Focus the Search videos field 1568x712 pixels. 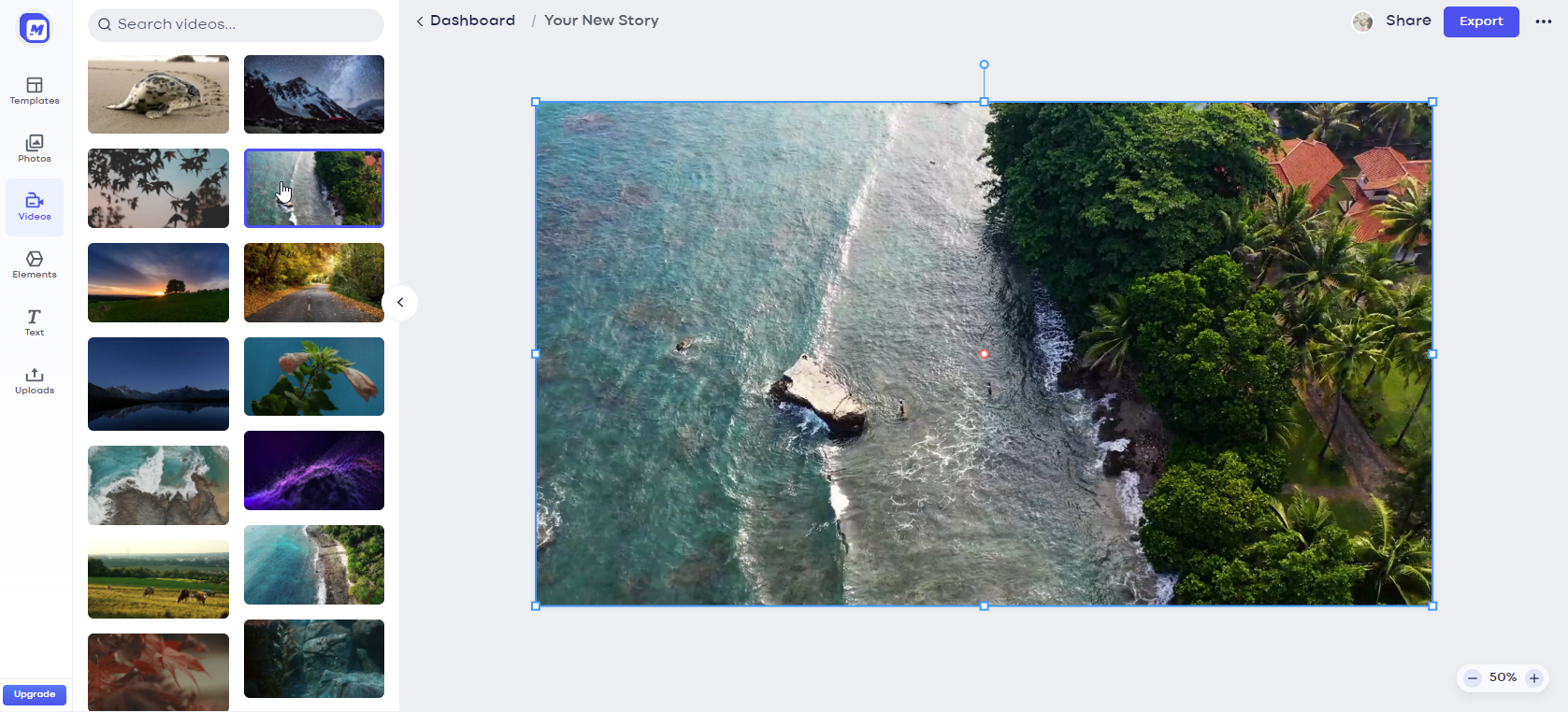tap(236, 24)
